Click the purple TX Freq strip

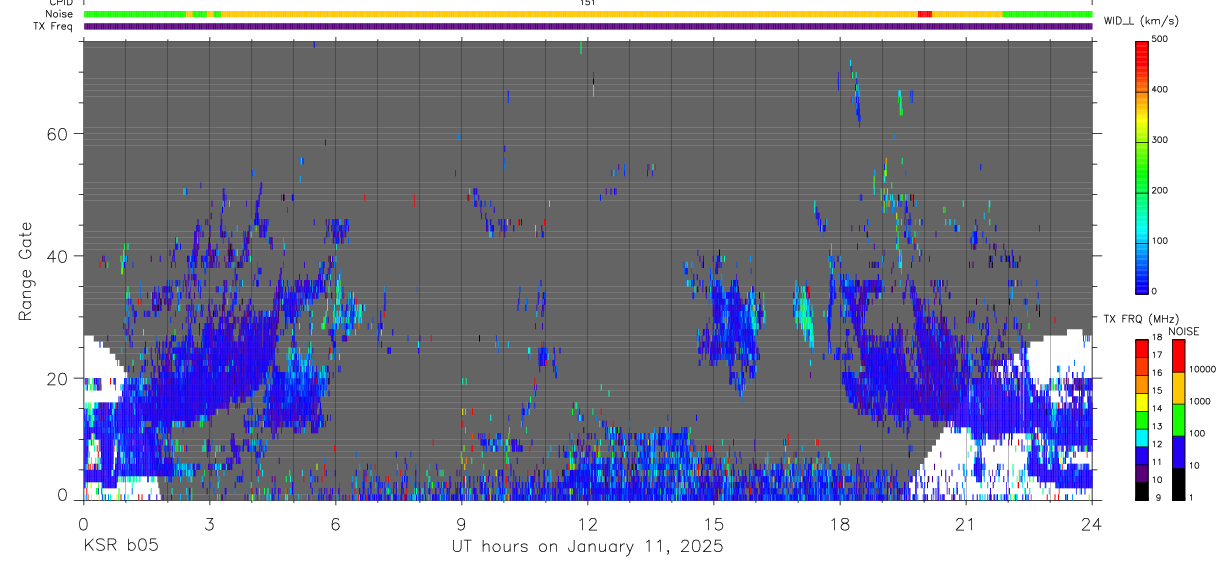tap(588, 26)
